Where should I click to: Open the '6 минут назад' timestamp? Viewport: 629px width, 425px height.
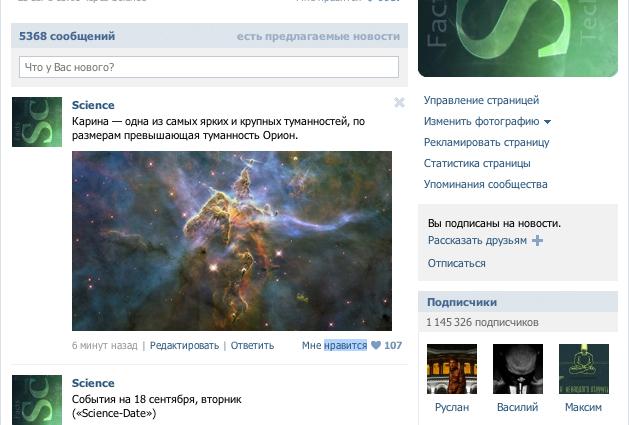[105, 346]
